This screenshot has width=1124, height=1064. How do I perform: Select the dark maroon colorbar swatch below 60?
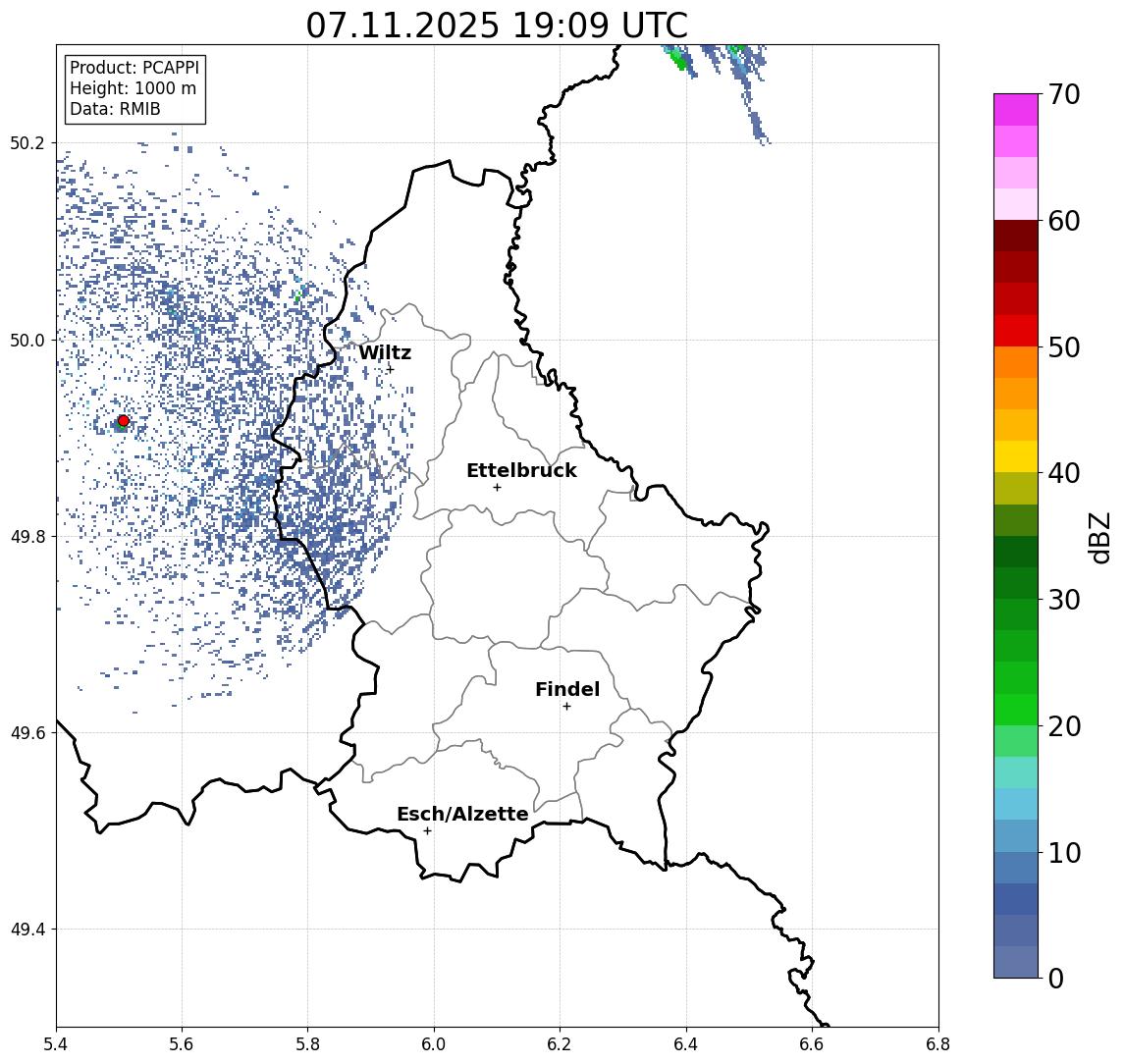click(1016, 236)
